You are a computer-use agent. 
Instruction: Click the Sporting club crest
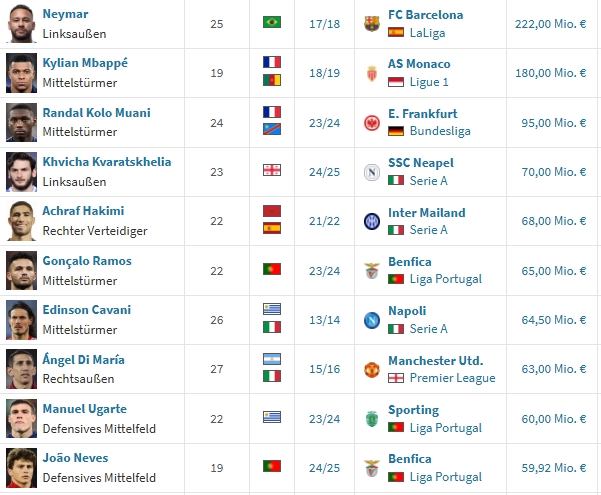372,417
